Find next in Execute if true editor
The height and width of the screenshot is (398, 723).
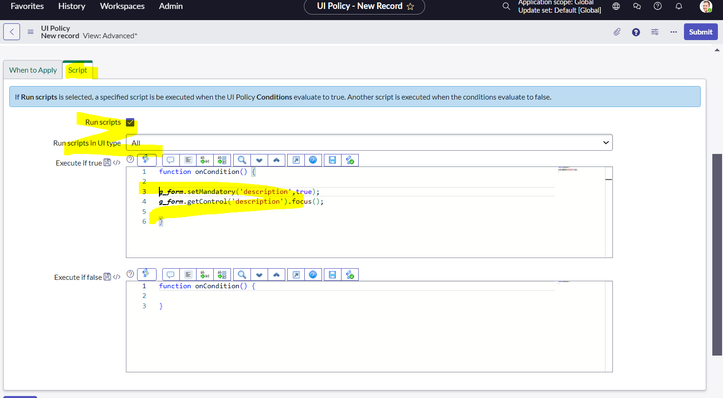259,160
